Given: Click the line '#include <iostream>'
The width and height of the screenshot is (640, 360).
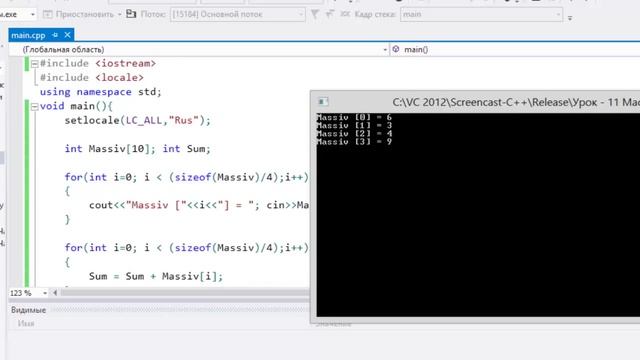Looking at the screenshot, I should (x=98, y=64).
